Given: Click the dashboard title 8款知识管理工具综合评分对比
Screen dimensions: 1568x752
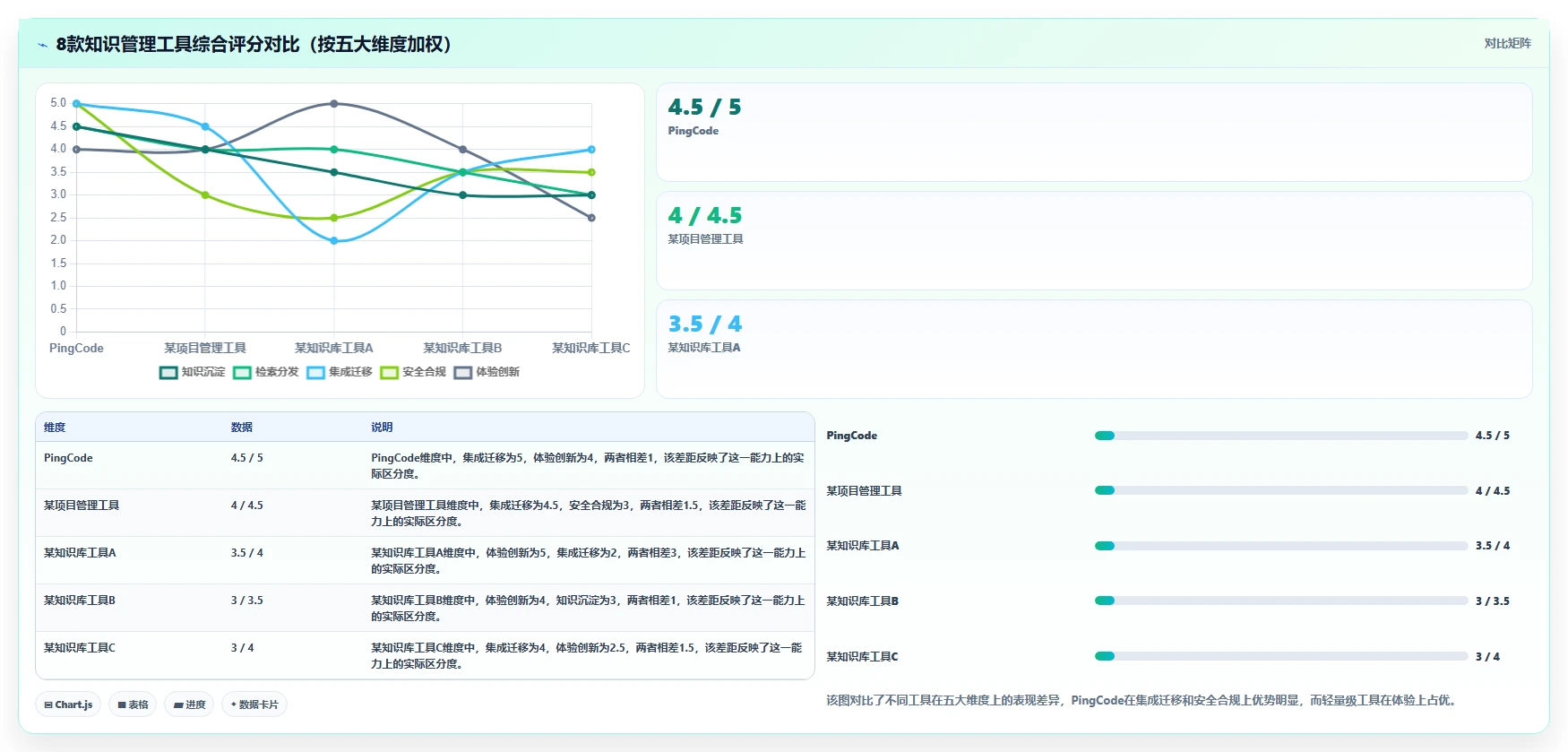Looking at the screenshot, I should click(254, 44).
